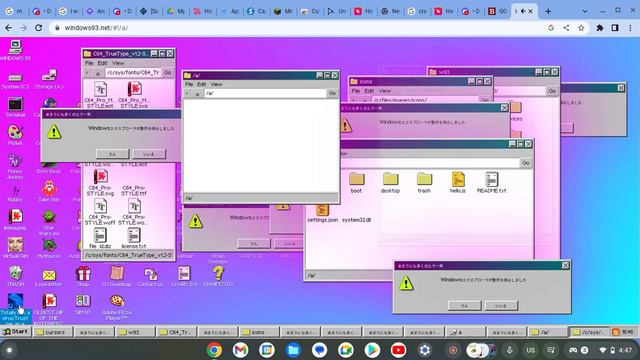Open the Robby desktop icon
Screen dimensions: 640x360
point(15,194)
